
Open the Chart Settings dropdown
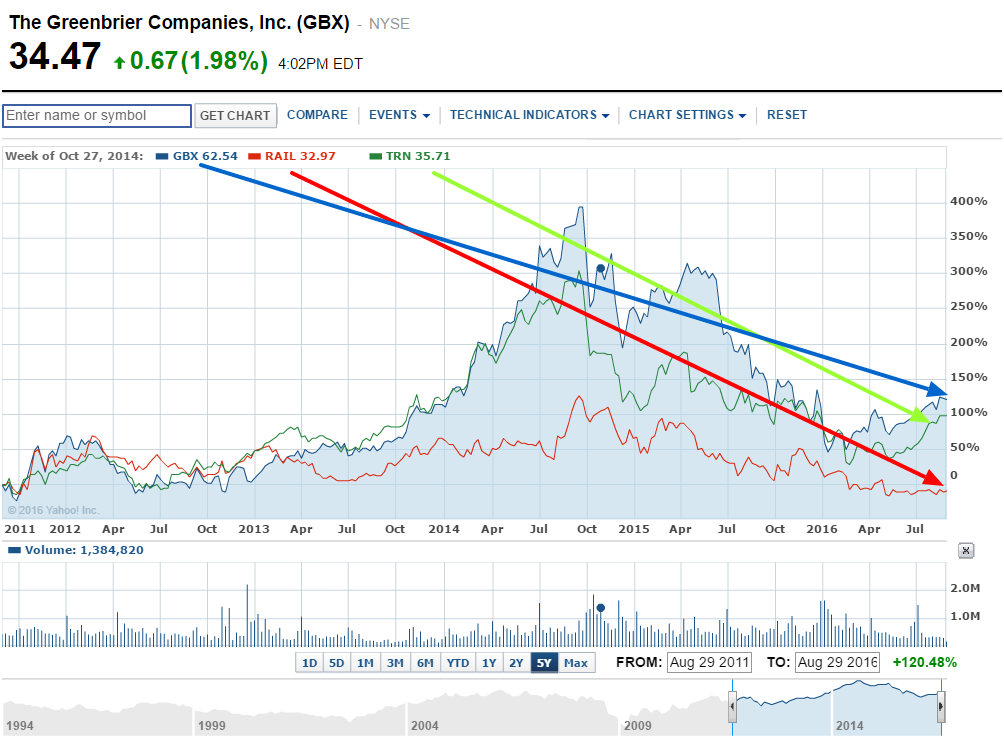tap(687, 115)
